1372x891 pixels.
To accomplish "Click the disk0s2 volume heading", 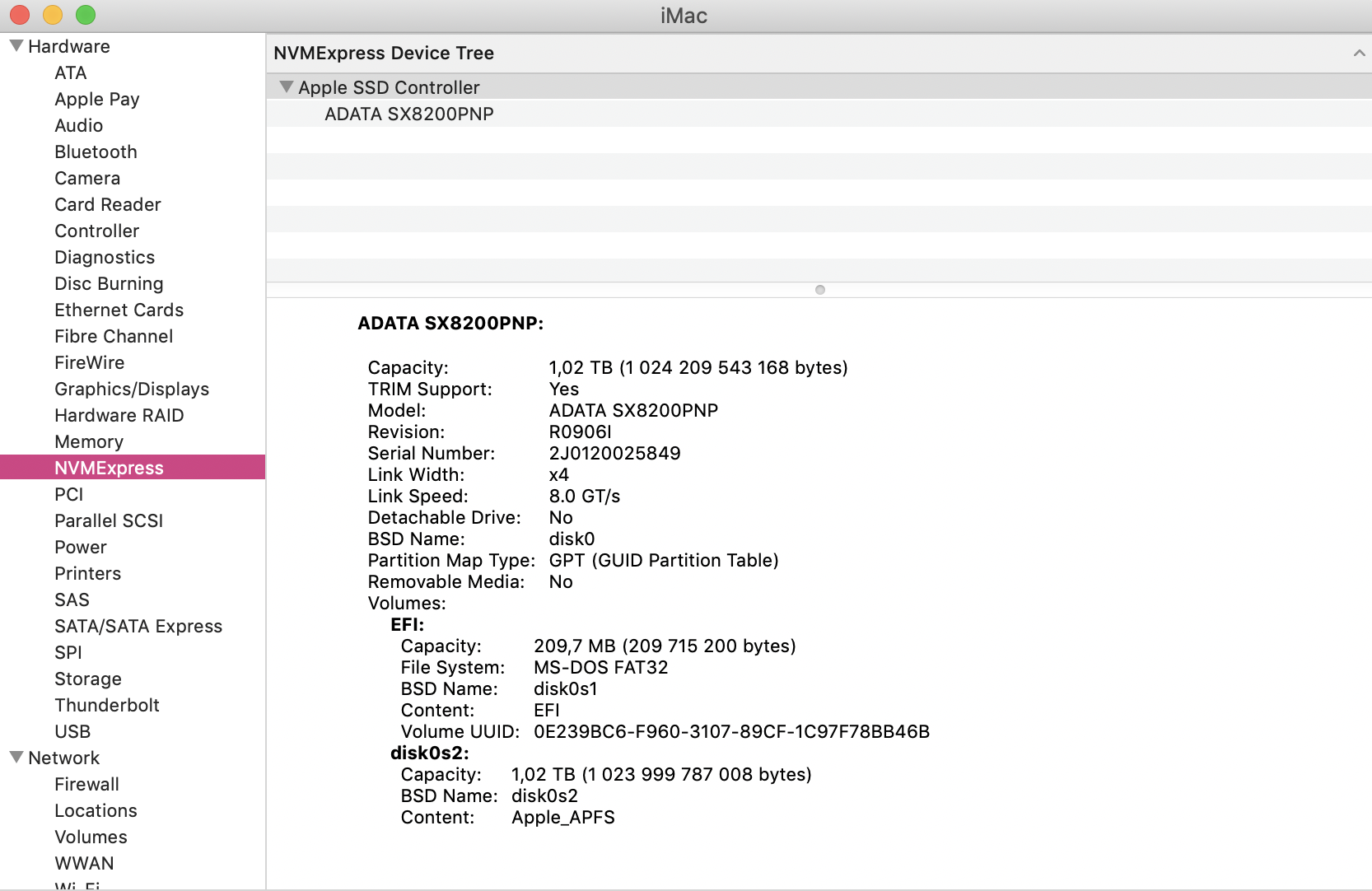I will [430, 753].
